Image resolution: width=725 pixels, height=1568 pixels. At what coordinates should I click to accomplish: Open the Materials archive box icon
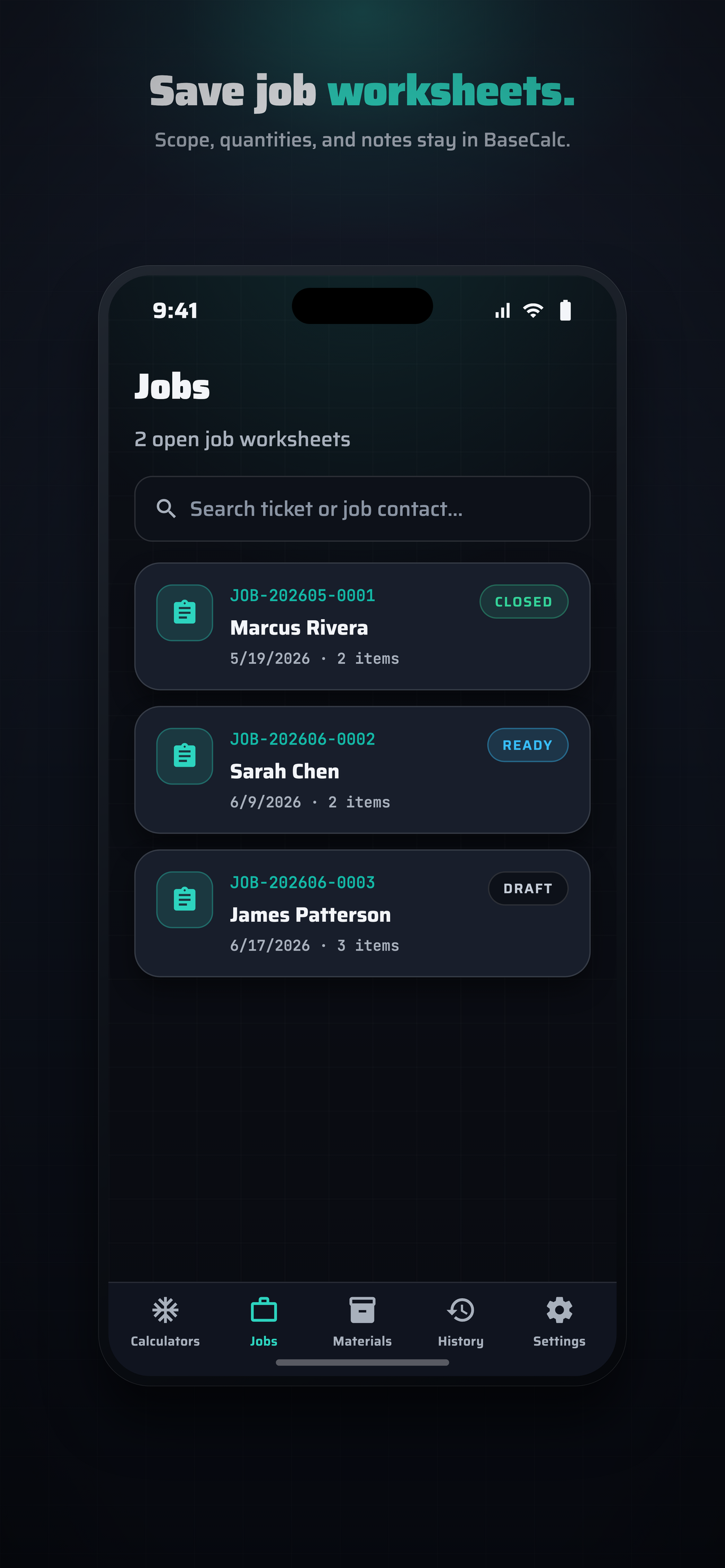point(362,1310)
